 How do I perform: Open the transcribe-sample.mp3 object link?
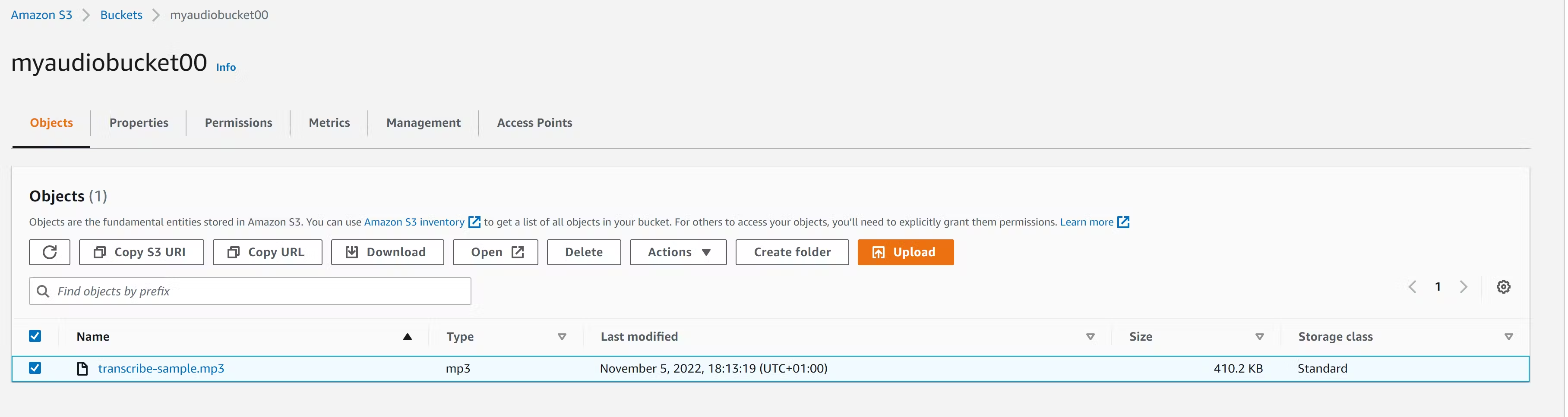coord(161,369)
